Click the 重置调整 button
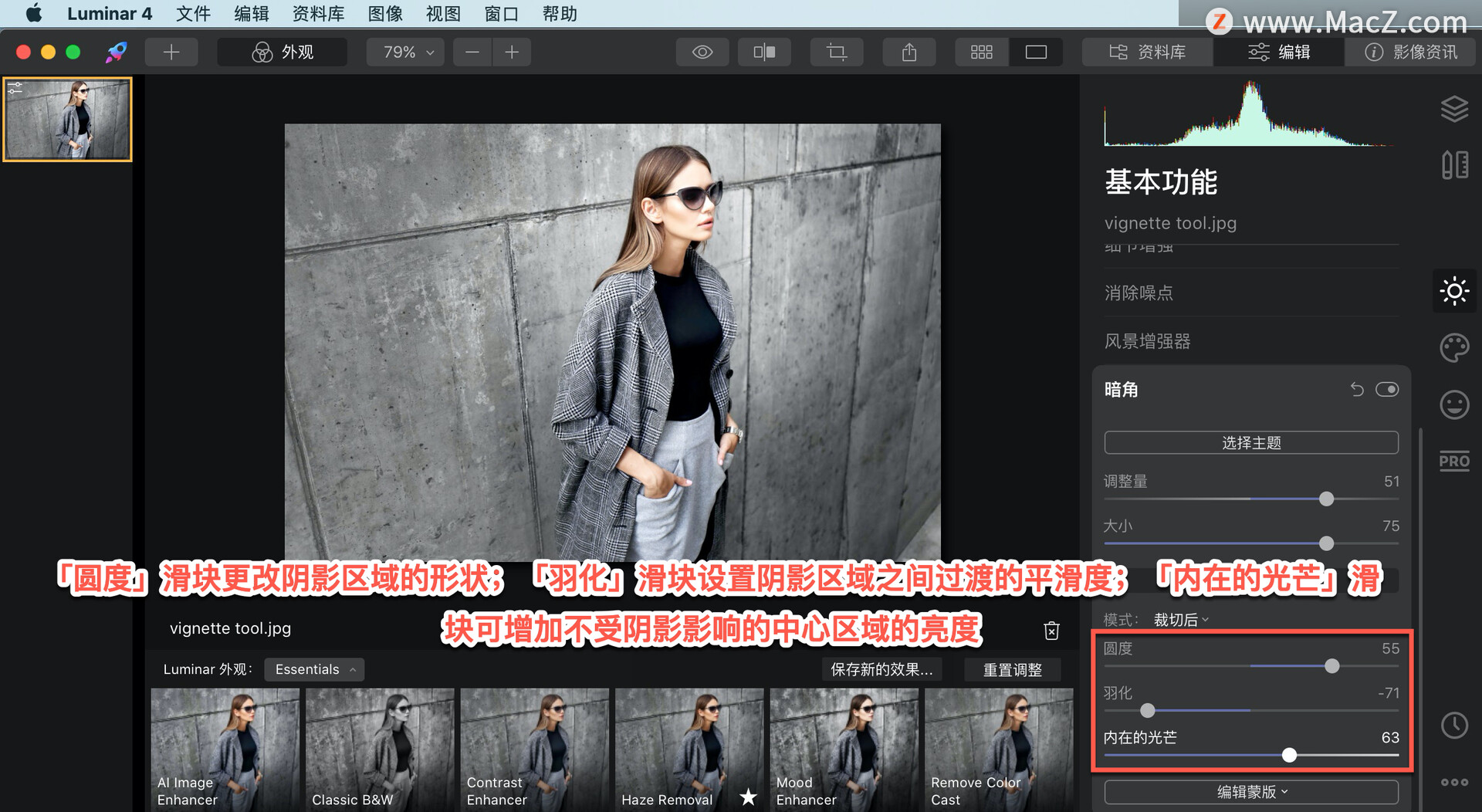Screen dimensions: 1482x812 (x=1012, y=670)
